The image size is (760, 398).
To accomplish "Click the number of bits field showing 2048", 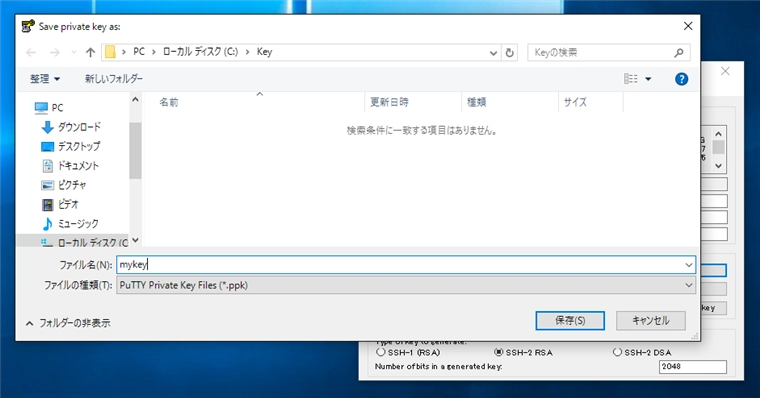I will coord(693,366).
